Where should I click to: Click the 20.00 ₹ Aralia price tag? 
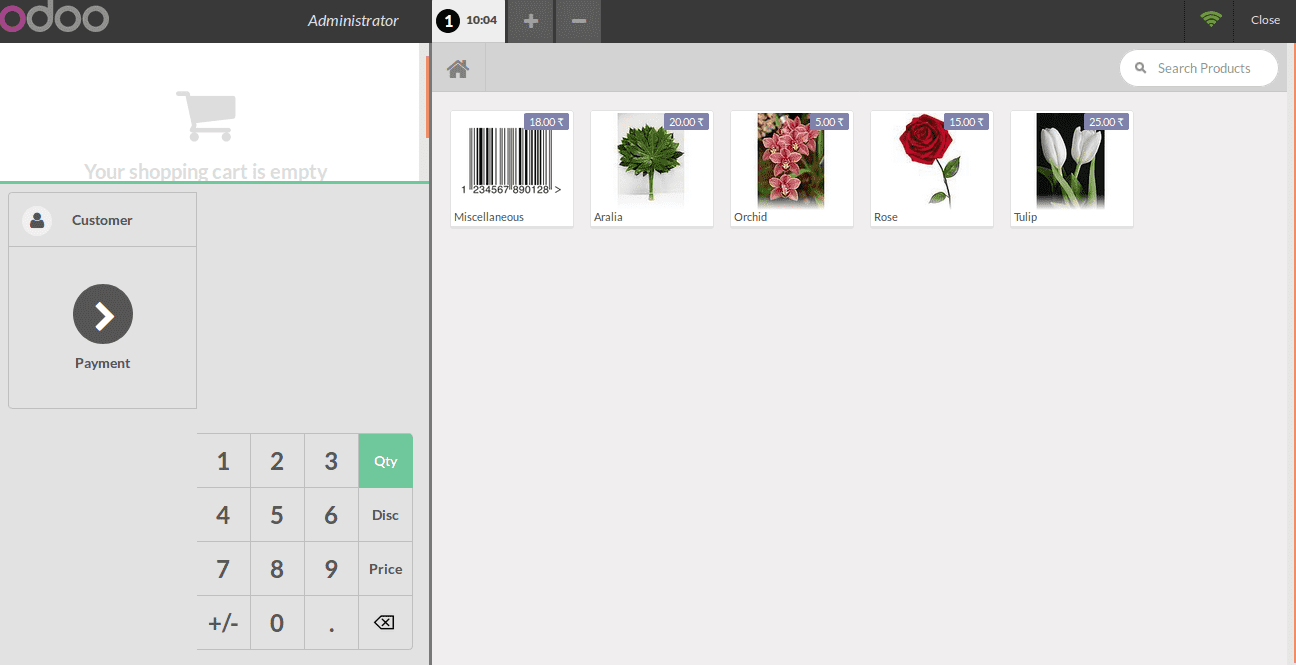(686, 122)
